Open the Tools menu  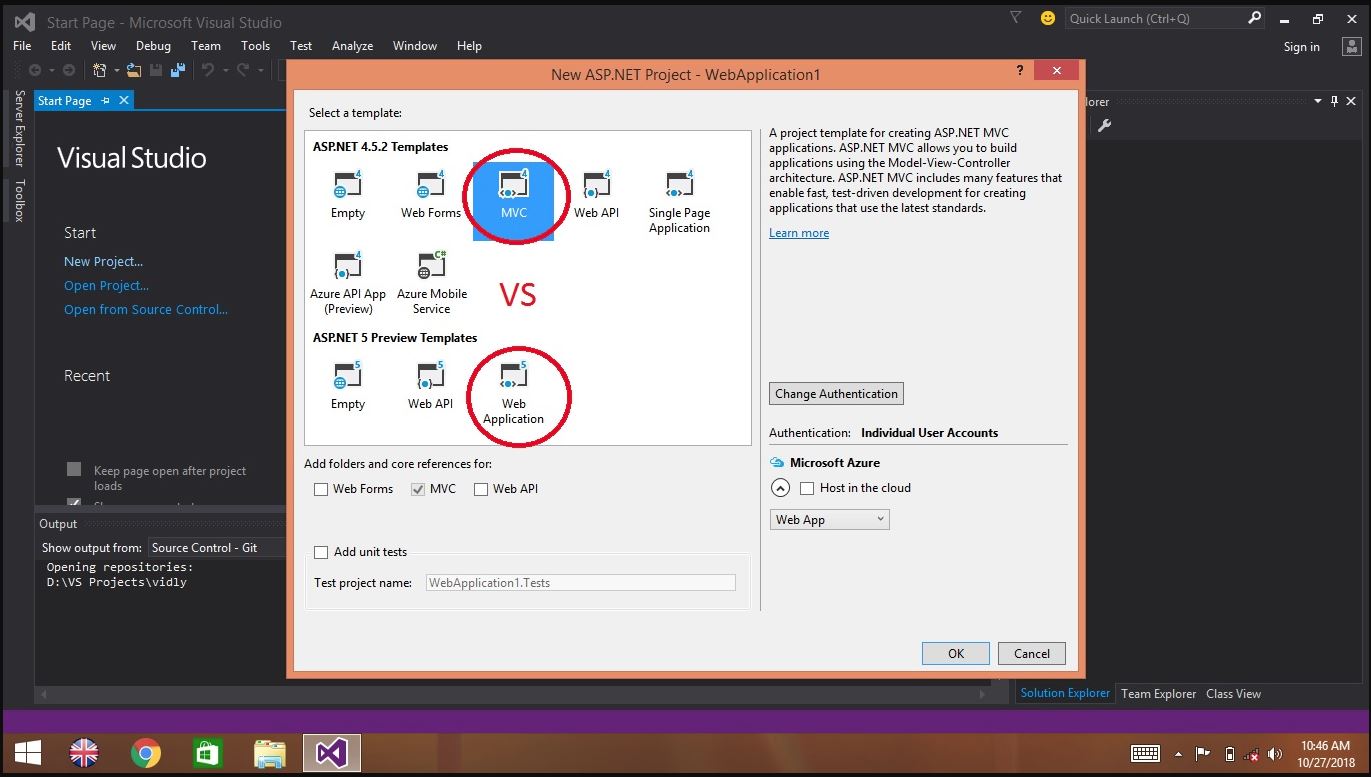[x=255, y=46]
